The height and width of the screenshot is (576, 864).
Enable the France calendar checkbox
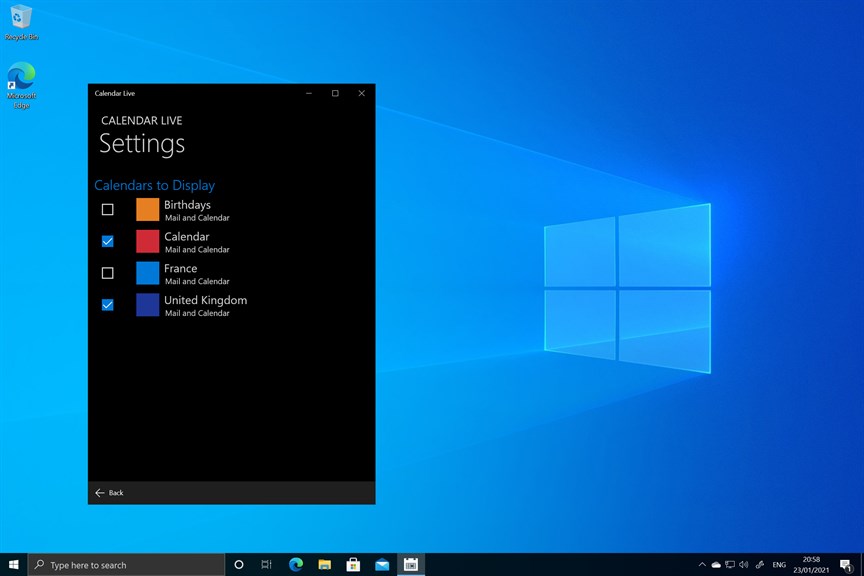tap(107, 272)
